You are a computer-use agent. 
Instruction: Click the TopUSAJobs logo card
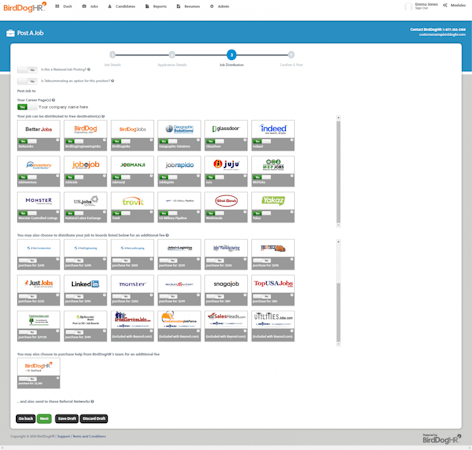tap(273, 284)
